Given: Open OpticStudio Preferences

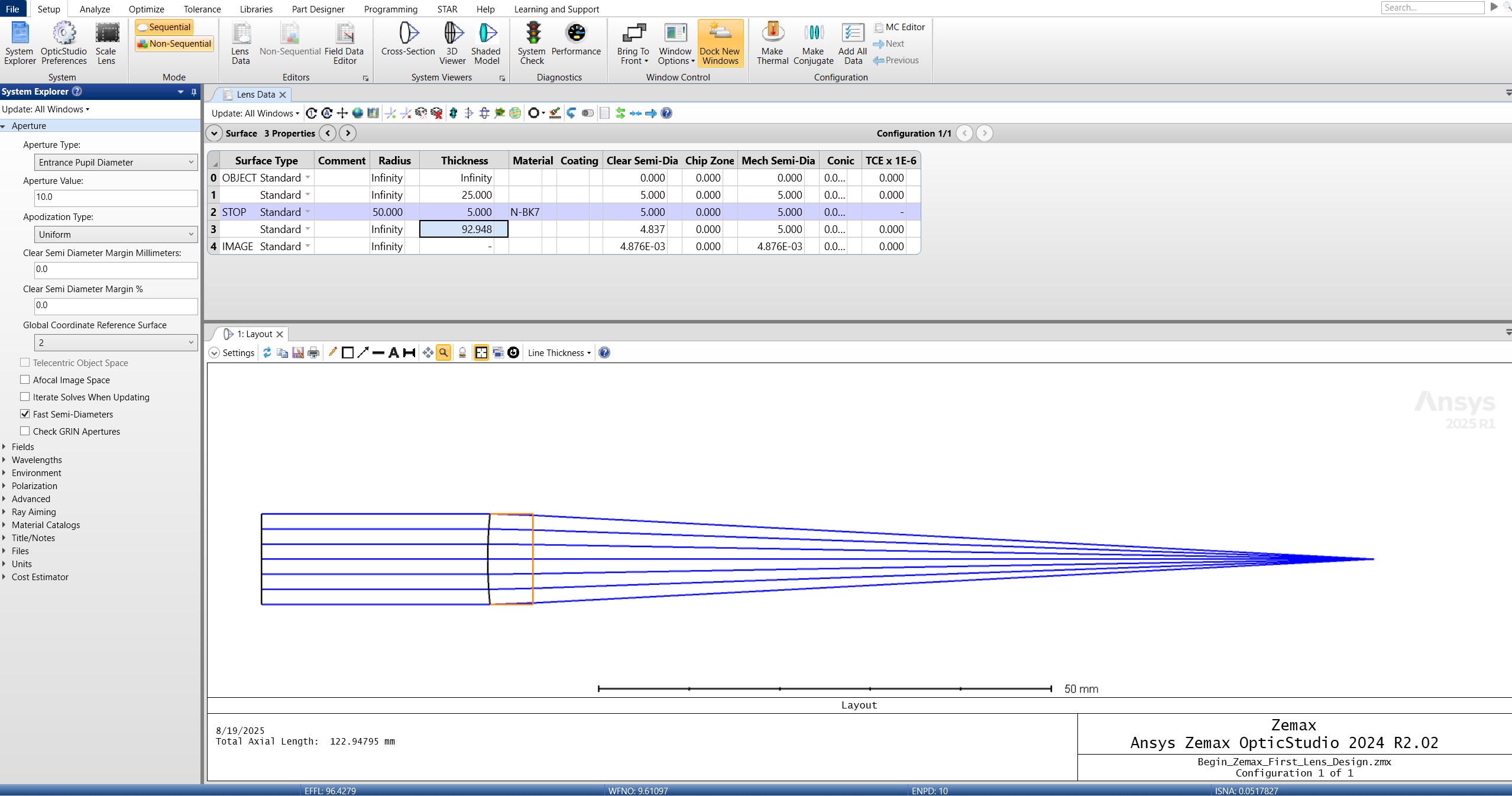Looking at the screenshot, I should pos(64,41).
